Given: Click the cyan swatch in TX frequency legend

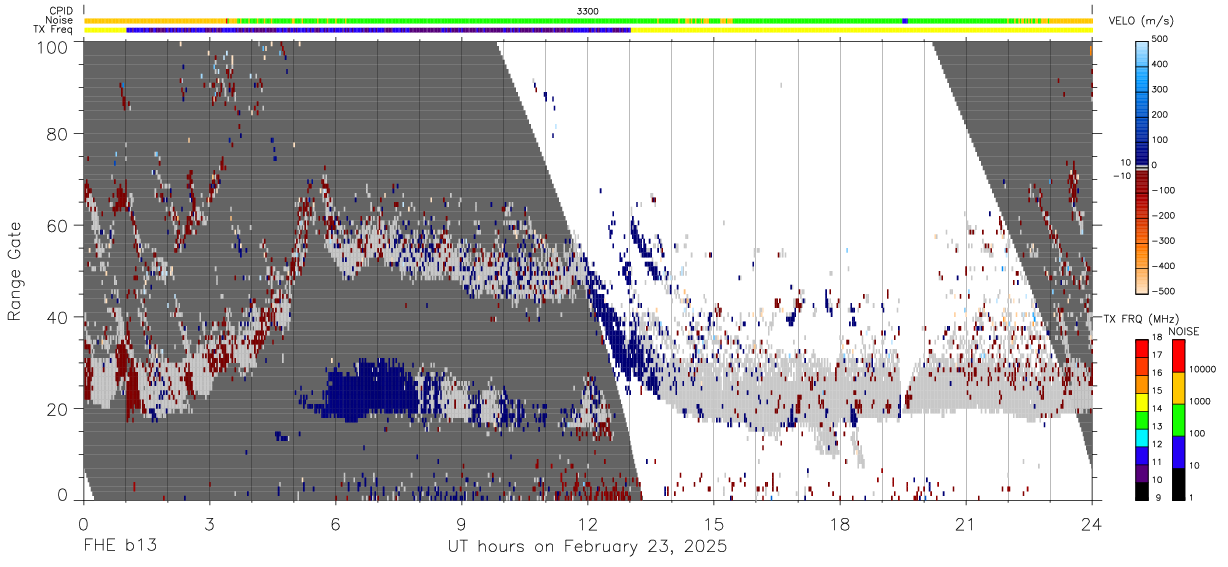Looking at the screenshot, I should [1142, 436].
